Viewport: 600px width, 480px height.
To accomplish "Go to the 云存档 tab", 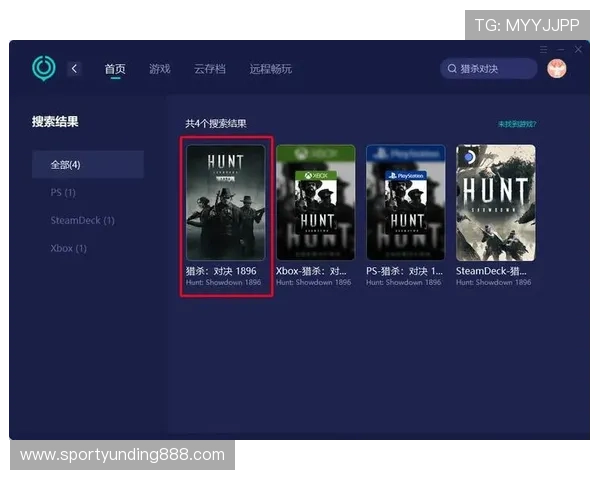I will point(209,69).
